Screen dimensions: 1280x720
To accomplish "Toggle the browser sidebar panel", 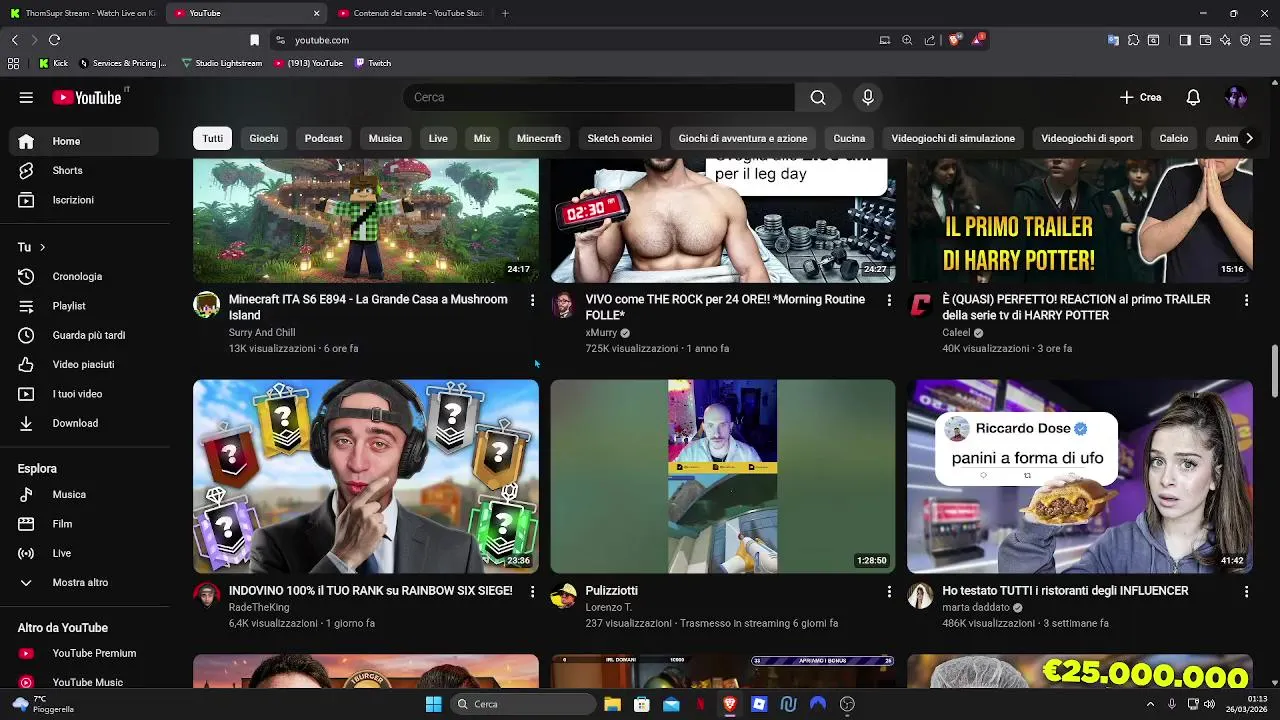I will pyautogui.click(x=1185, y=40).
